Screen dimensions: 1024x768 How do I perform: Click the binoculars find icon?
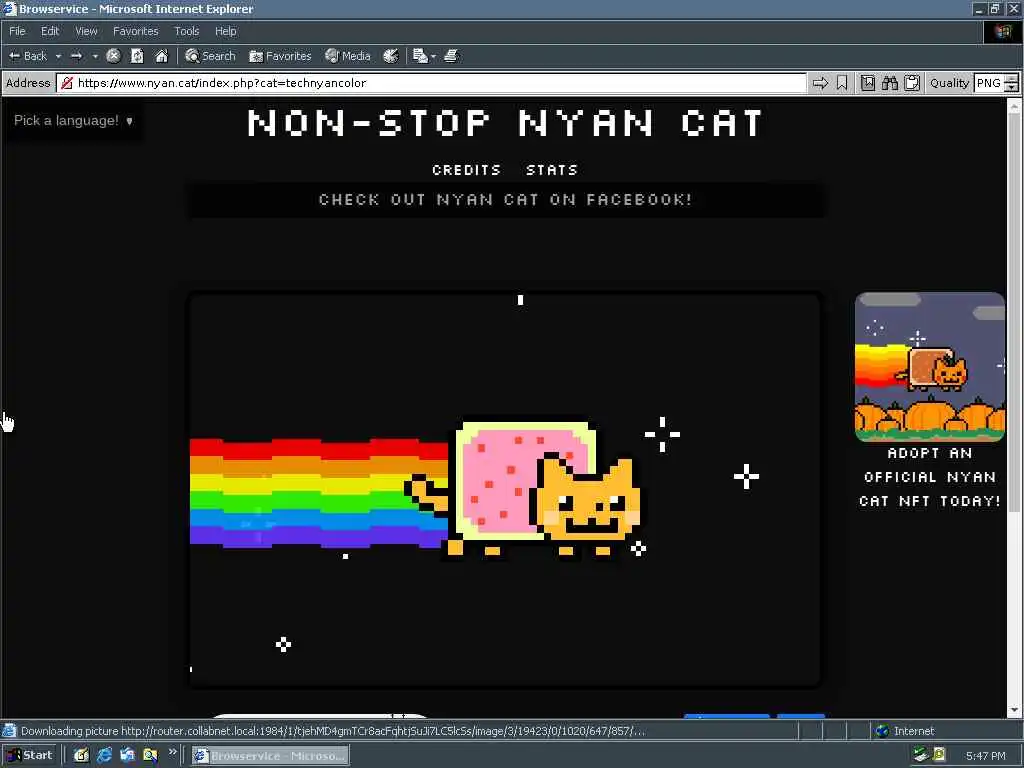coord(889,83)
